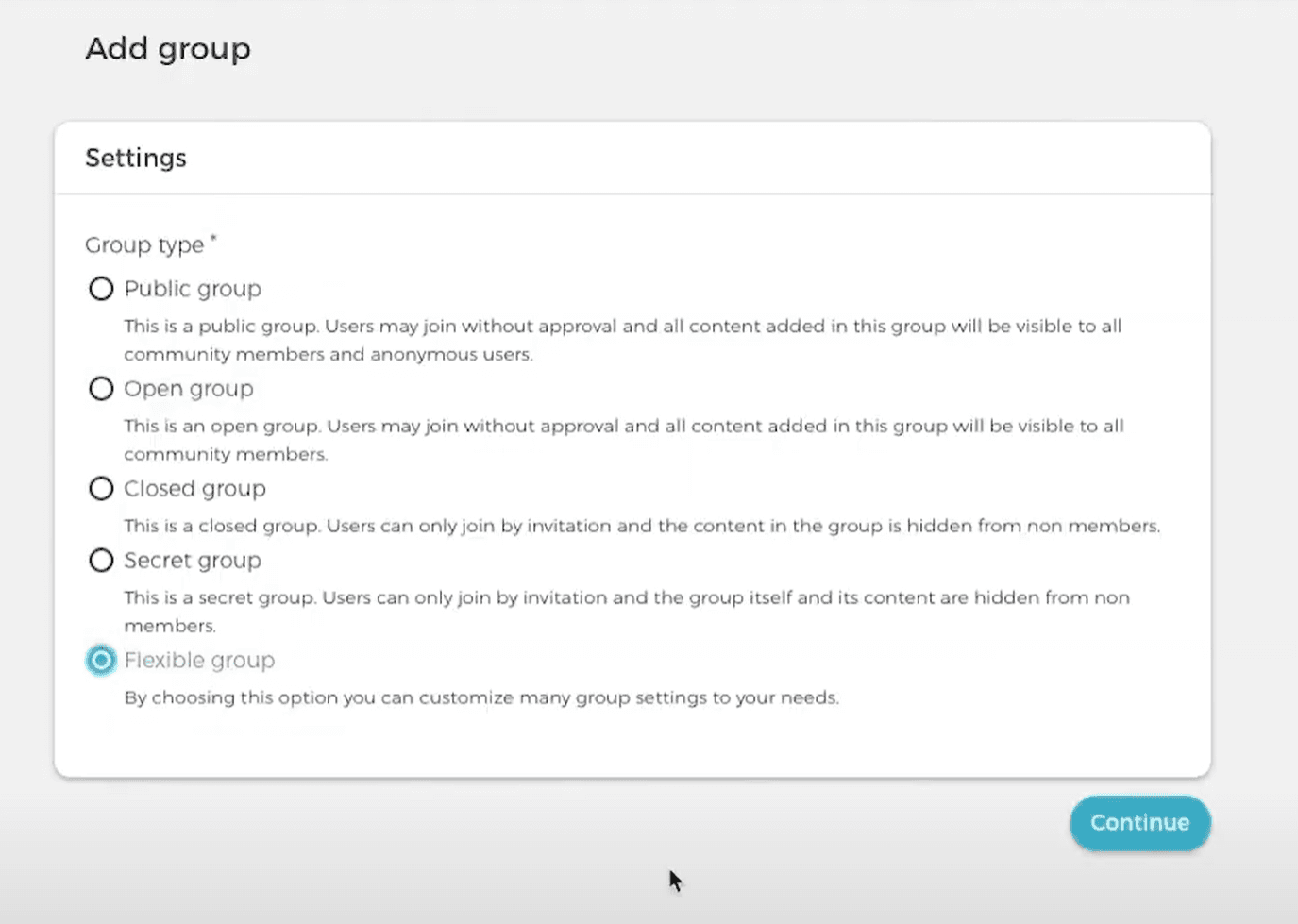Click the "Secret group" label text
The width and height of the screenshot is (1298, 924).
click(x=193, y=561)
